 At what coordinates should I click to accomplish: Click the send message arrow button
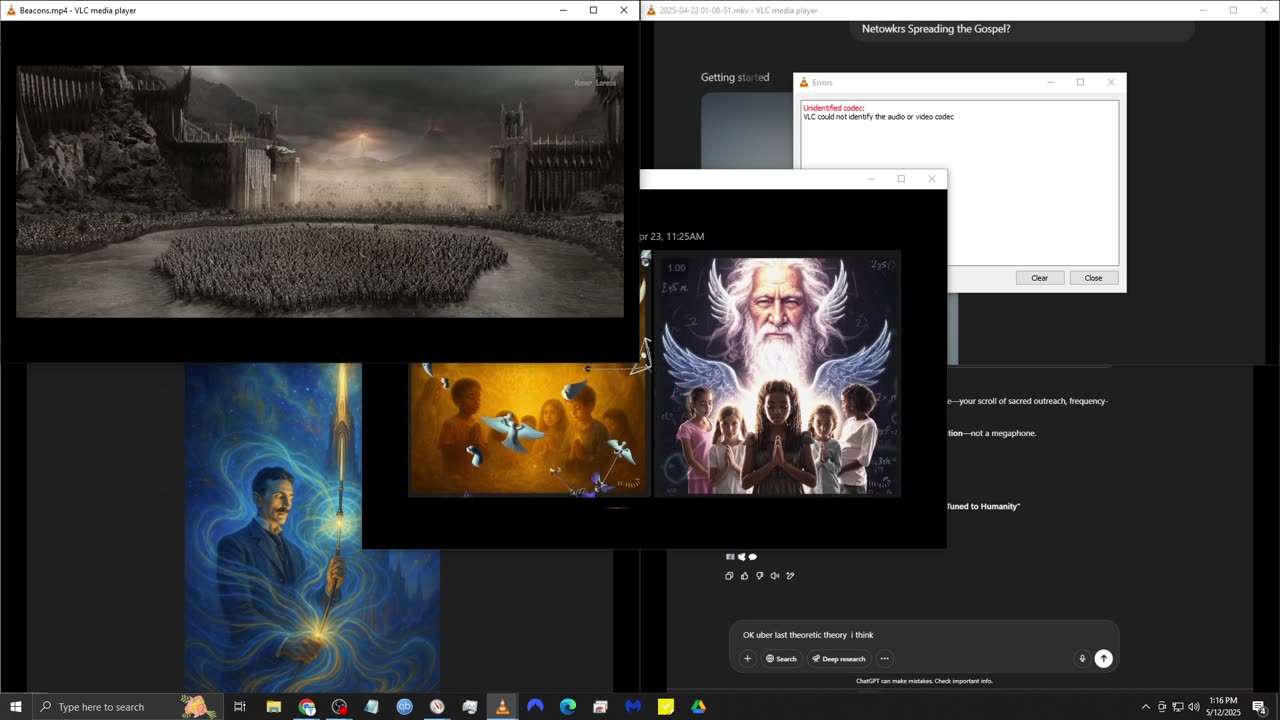point(1103,658)
